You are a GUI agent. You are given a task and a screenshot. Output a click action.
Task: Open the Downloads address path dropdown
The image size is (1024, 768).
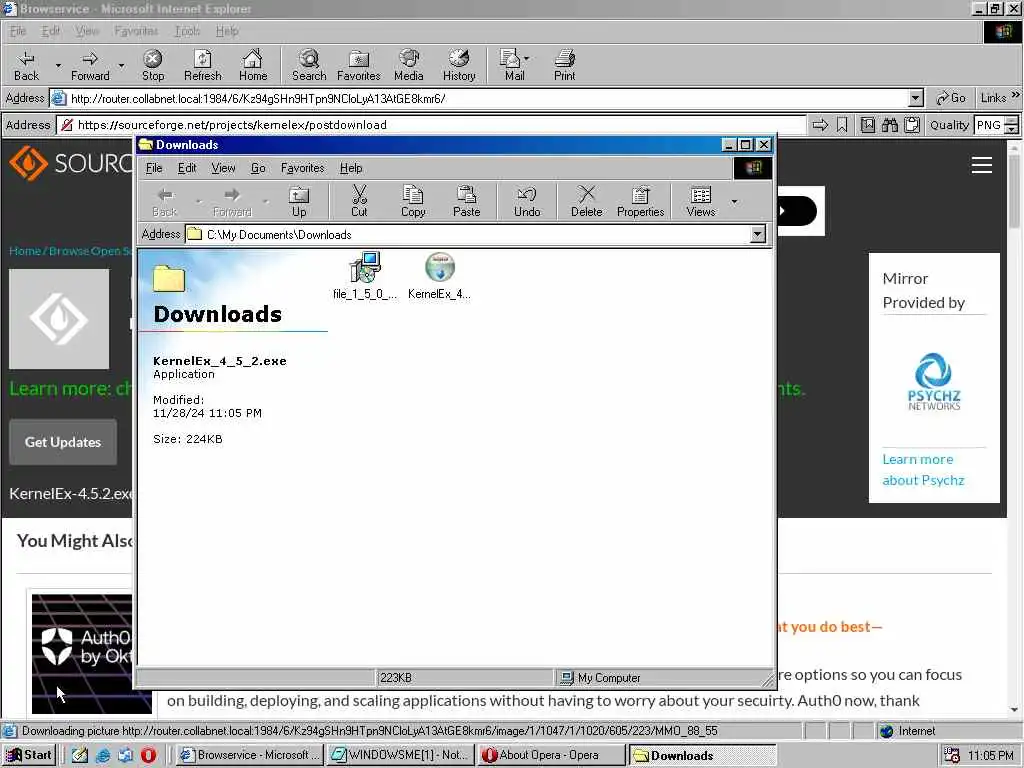pos(758,234)
